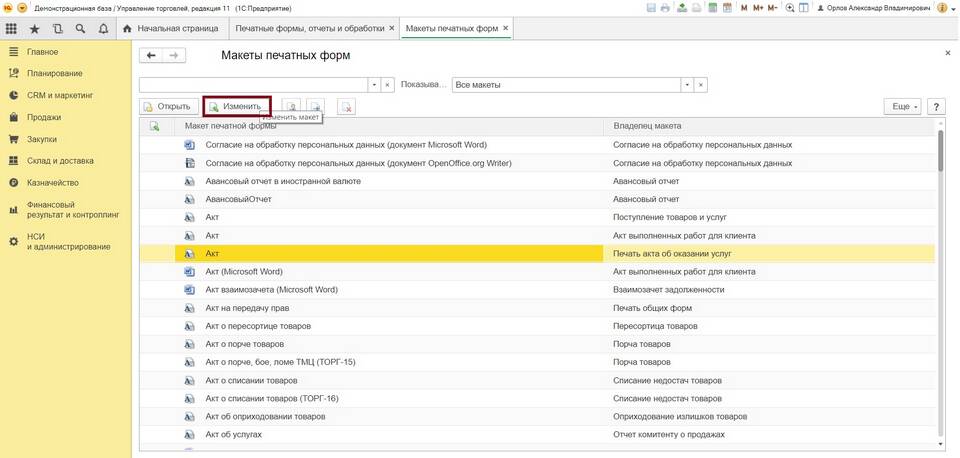This screenshot has width=960, height=458.
Task: Open Favorites star icon
Action: coord(35,29)
